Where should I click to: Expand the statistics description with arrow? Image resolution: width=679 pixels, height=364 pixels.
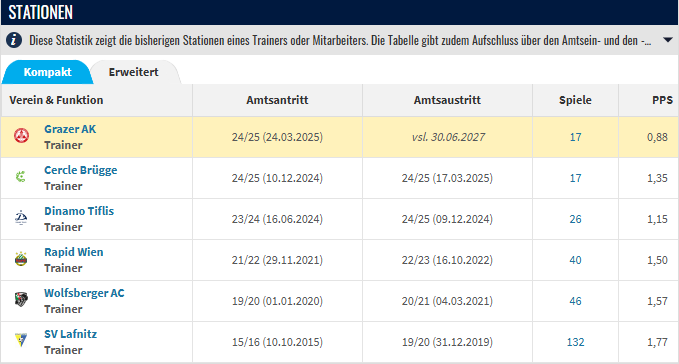point(668,40)
